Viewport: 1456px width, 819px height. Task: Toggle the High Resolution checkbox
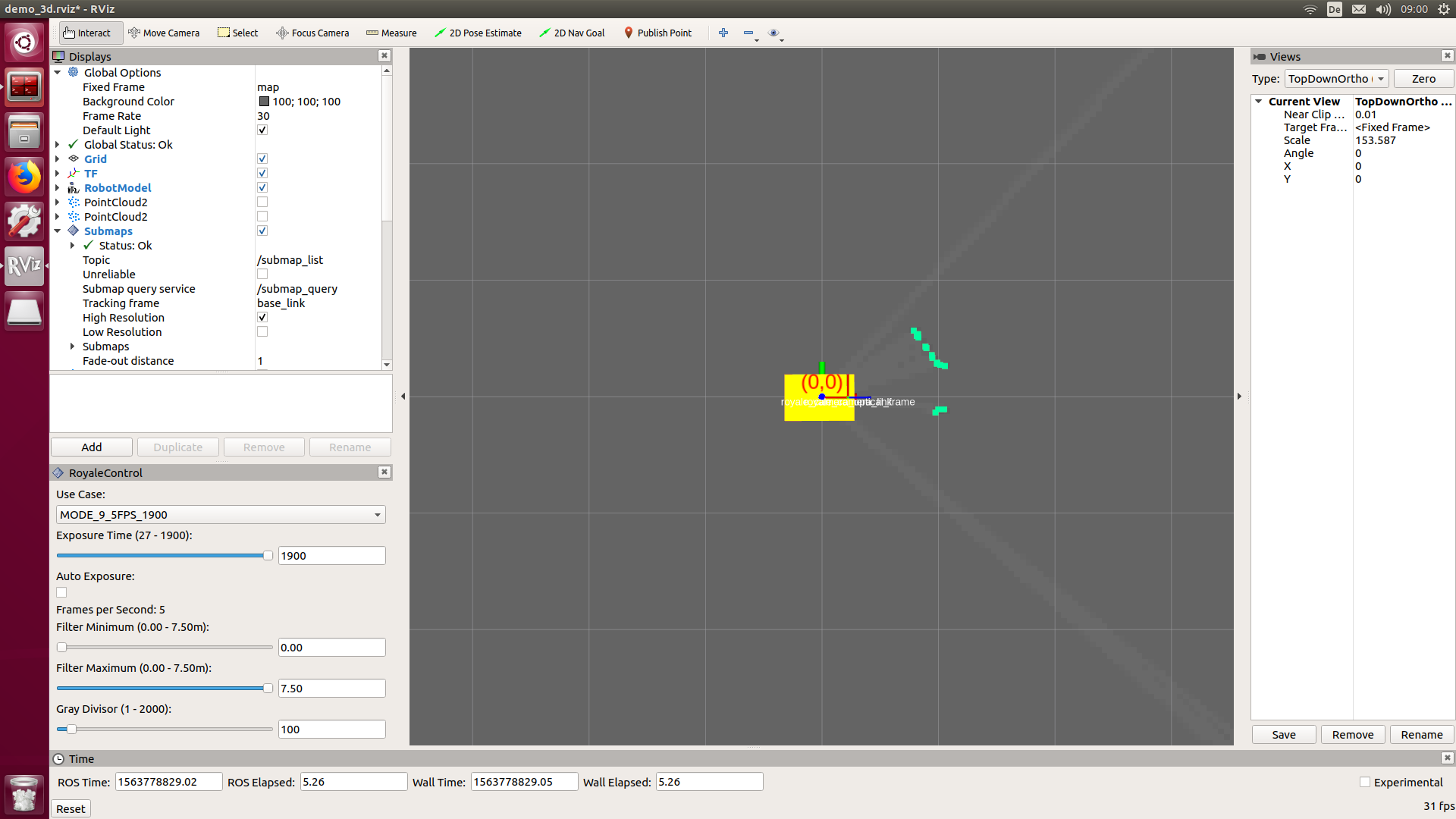point(262,317)
